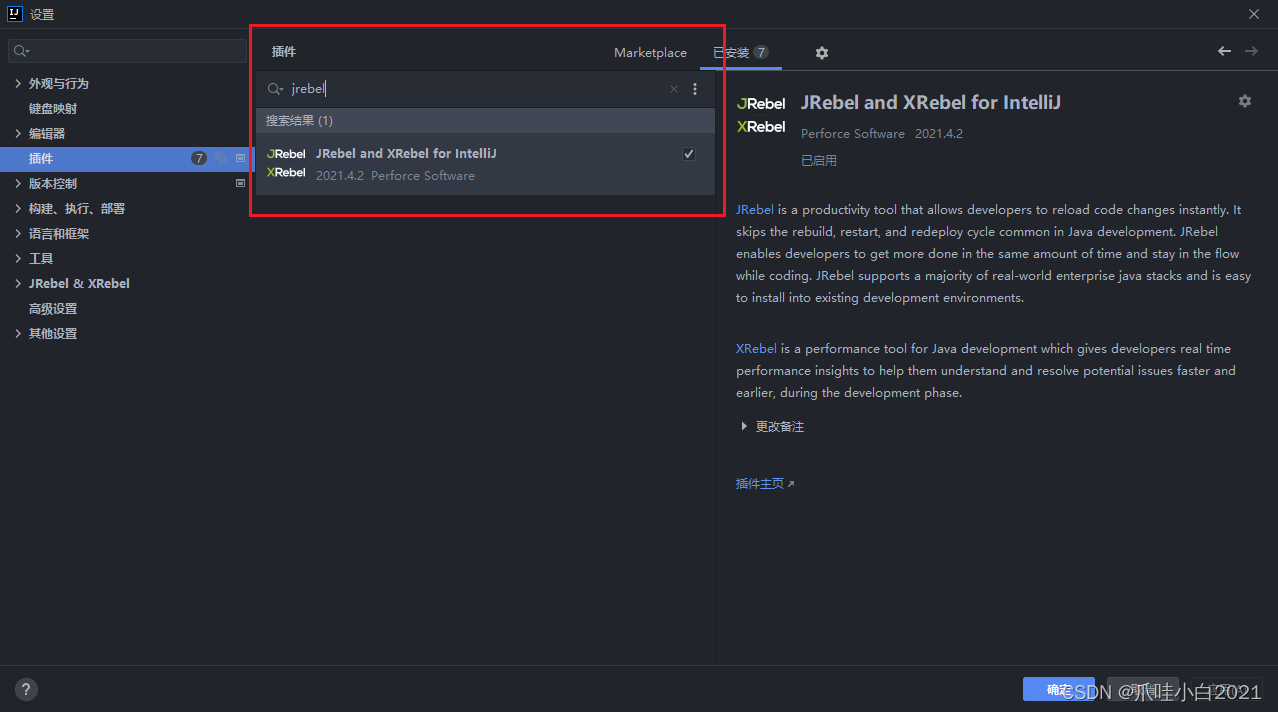This screenshot has width=1278, height=712.
Task: Click the 确定 OK button
Action: [1059, 690]
